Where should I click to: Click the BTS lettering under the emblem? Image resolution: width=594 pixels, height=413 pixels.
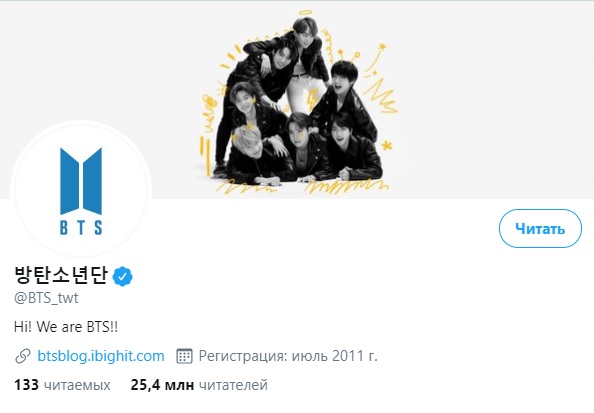coord(81,227)
